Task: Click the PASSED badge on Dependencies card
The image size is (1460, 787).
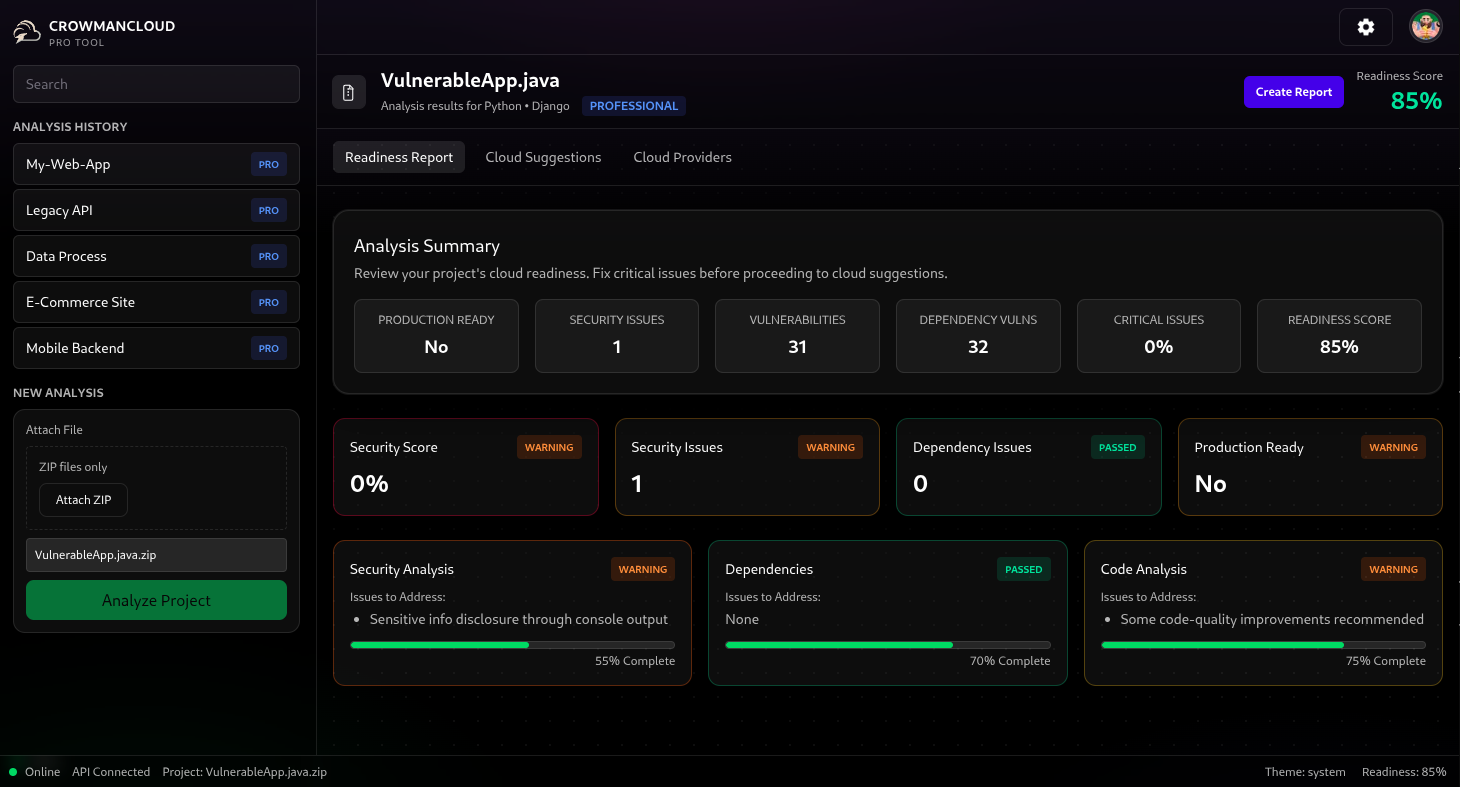Action: [x=1023, y=570]
